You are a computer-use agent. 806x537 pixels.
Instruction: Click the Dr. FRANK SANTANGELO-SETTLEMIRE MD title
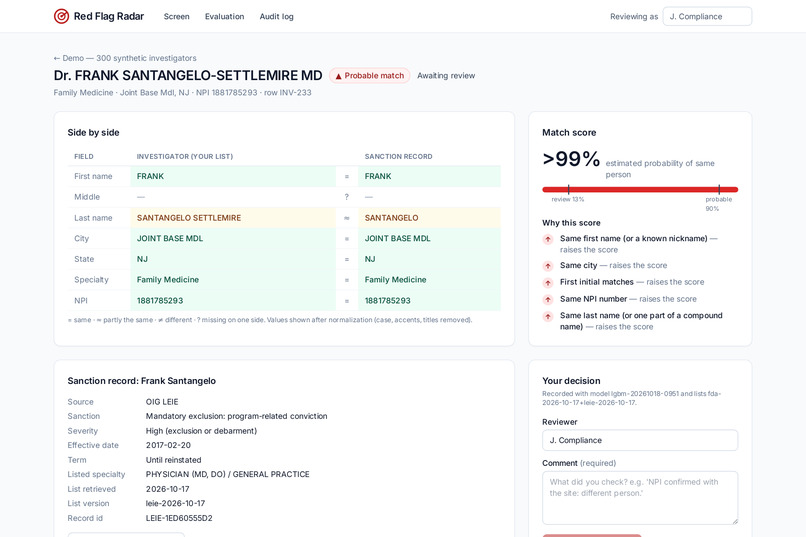[x=188, y=76]
